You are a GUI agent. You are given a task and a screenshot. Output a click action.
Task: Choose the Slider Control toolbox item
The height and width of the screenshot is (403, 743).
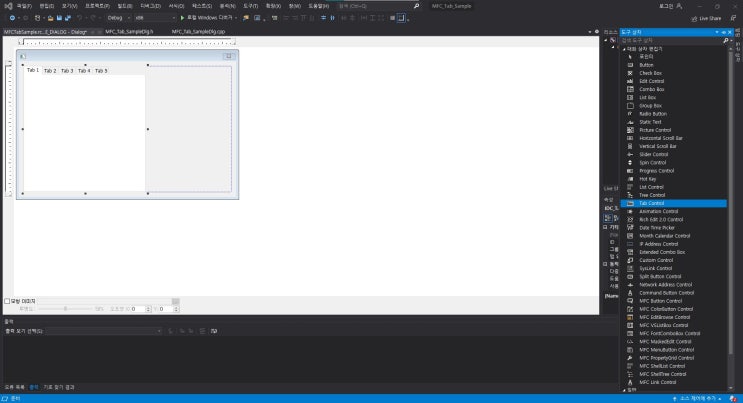point(674,154)
